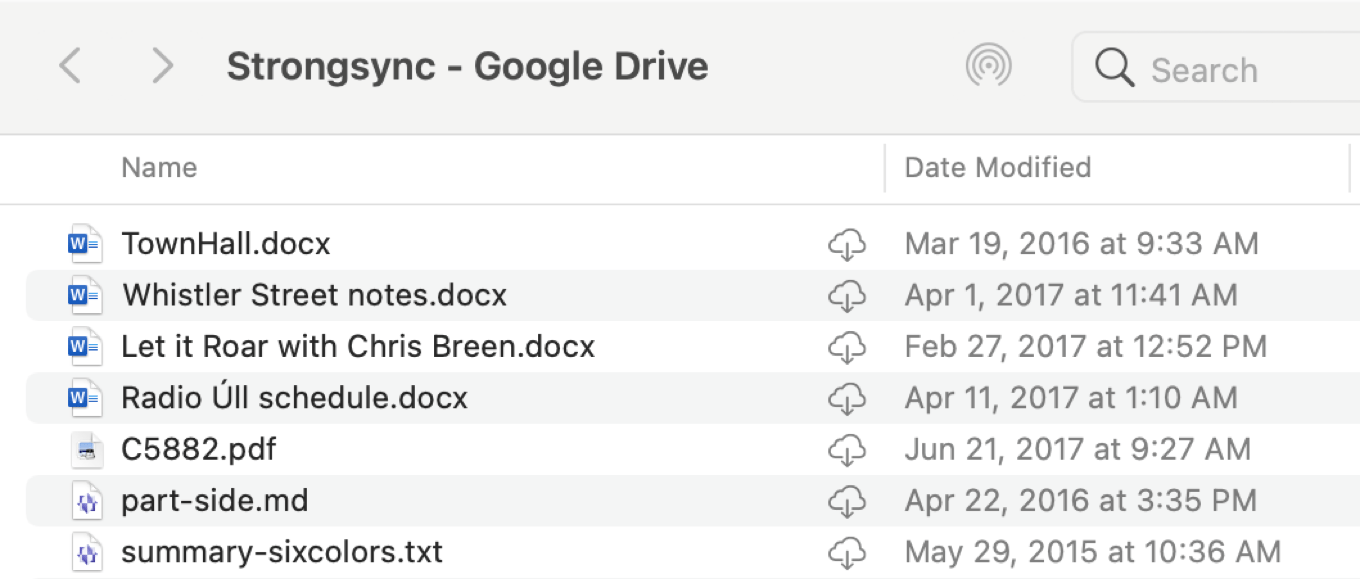Click the PDF icon for C5882.pdf

87,450
